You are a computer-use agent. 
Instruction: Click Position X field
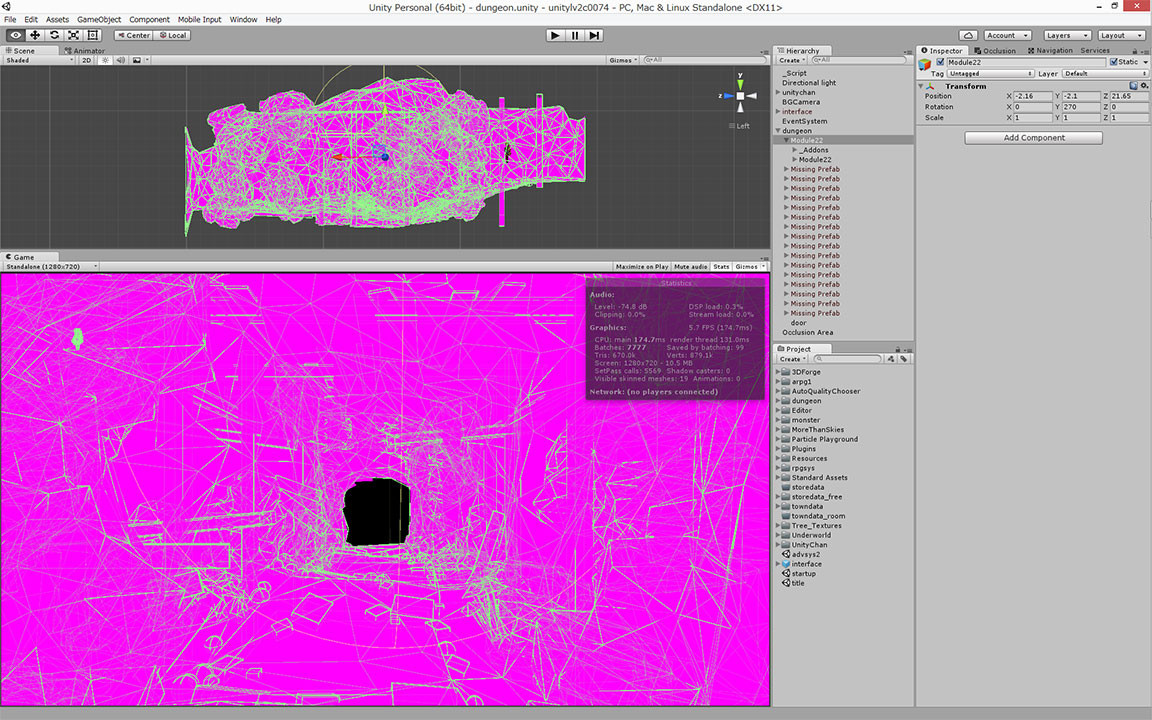1033,96
